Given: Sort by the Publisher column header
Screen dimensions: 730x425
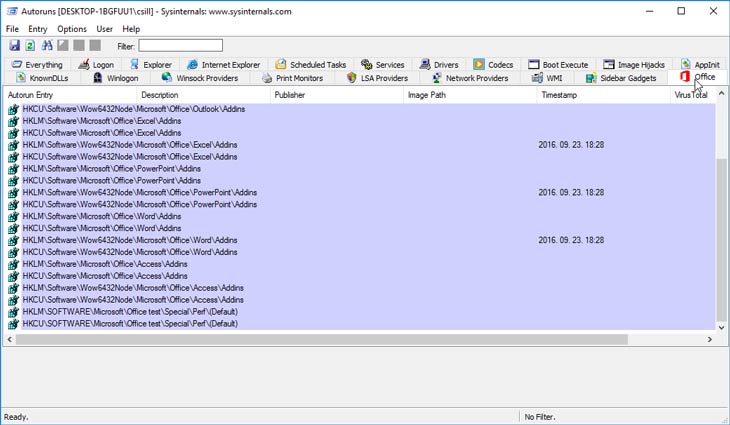Looking at the screenshot, I should [x=335, y=95].
